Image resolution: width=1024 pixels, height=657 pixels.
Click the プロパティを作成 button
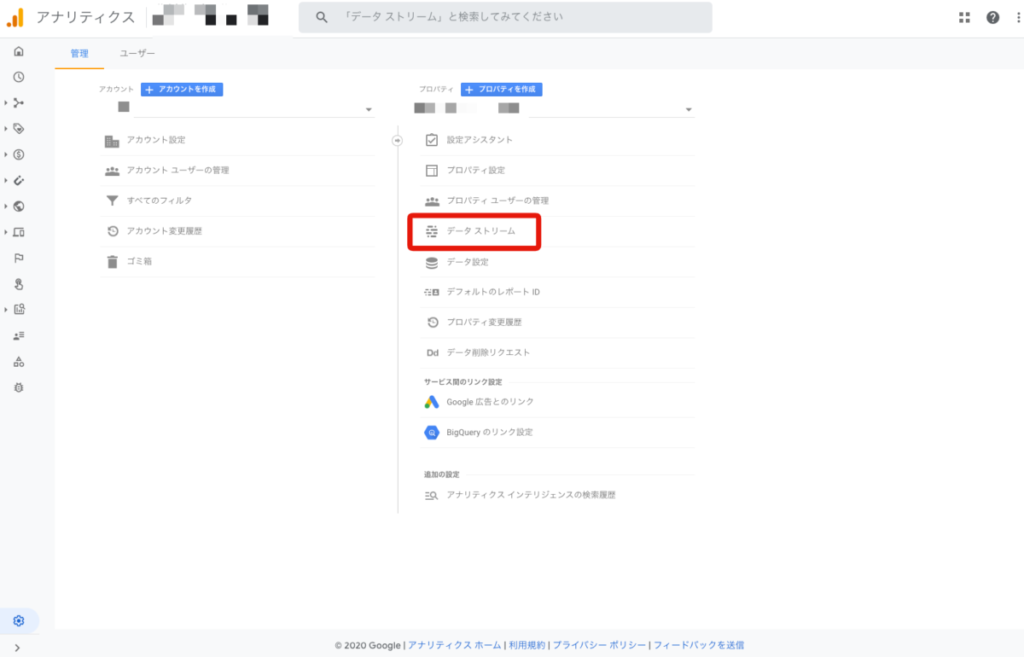502,89
